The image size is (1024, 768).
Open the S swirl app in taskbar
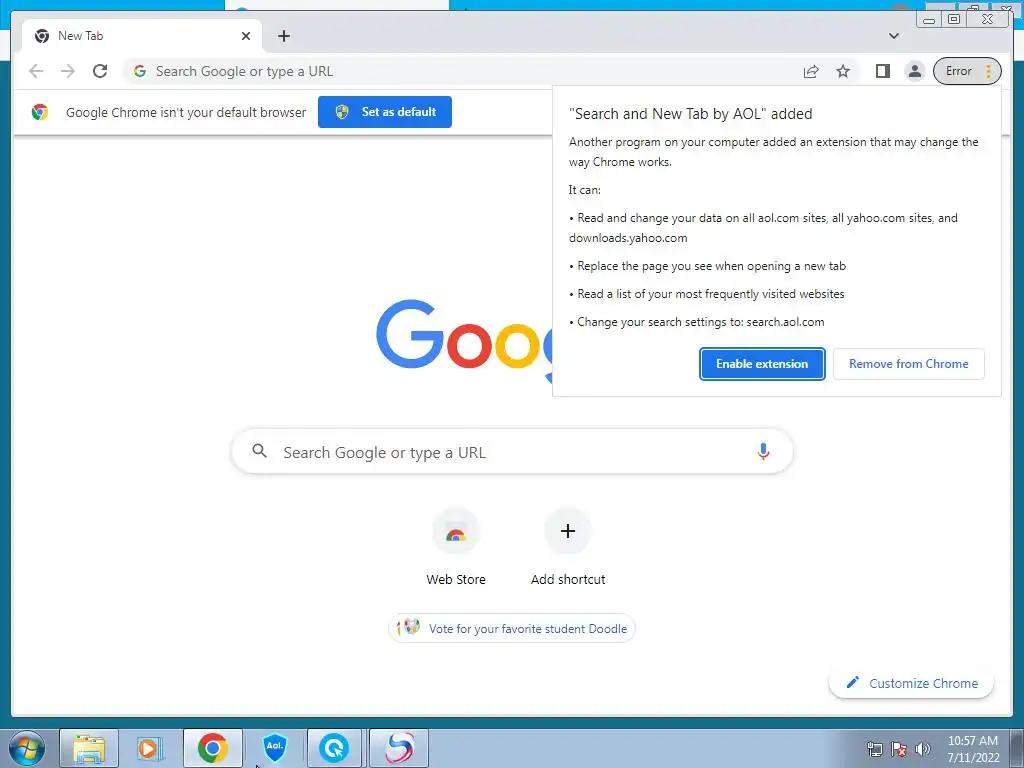coord(399,748)
